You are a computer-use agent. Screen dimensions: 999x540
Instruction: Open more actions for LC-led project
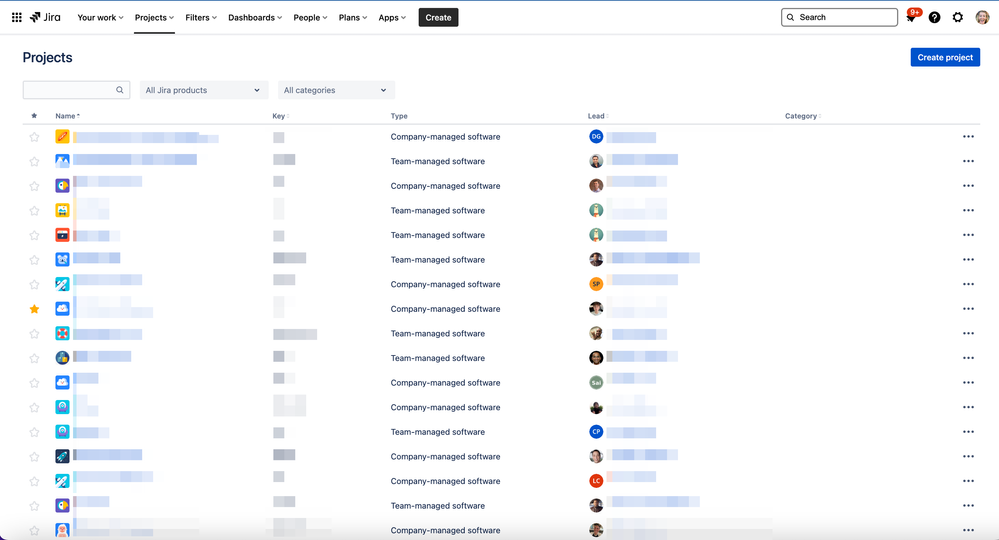coord(968,481)
